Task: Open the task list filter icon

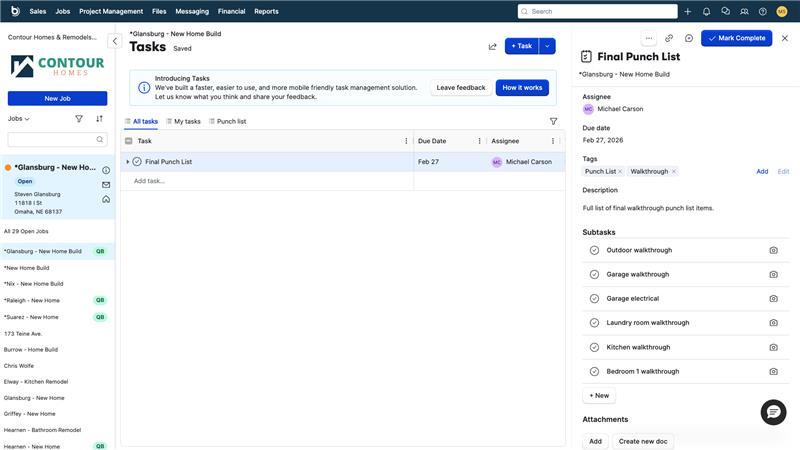Action: pos(553,121)
